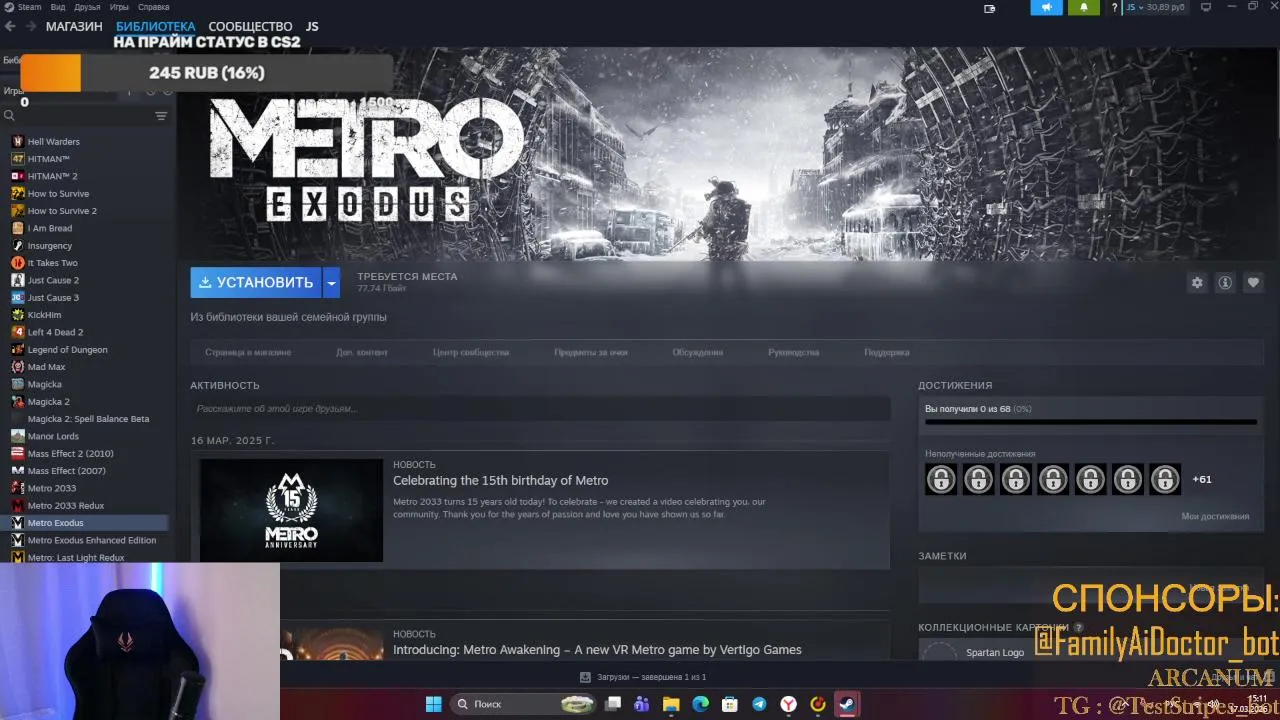The image size is (1280, 720).
Task: Open the announcements megaphone button
Action: [x=1046, y=7]
